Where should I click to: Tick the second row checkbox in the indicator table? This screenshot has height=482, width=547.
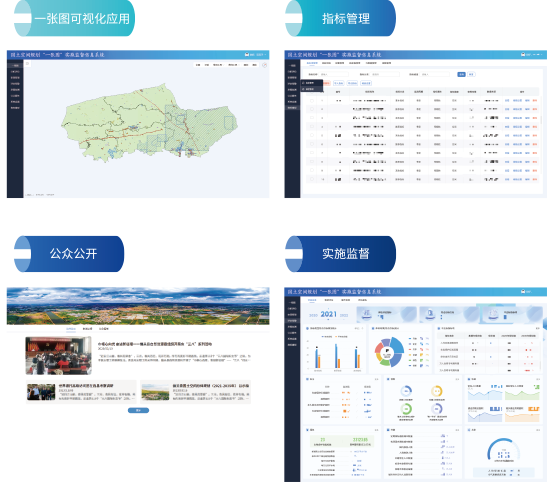pyautogui.click(x=312, y=109)
